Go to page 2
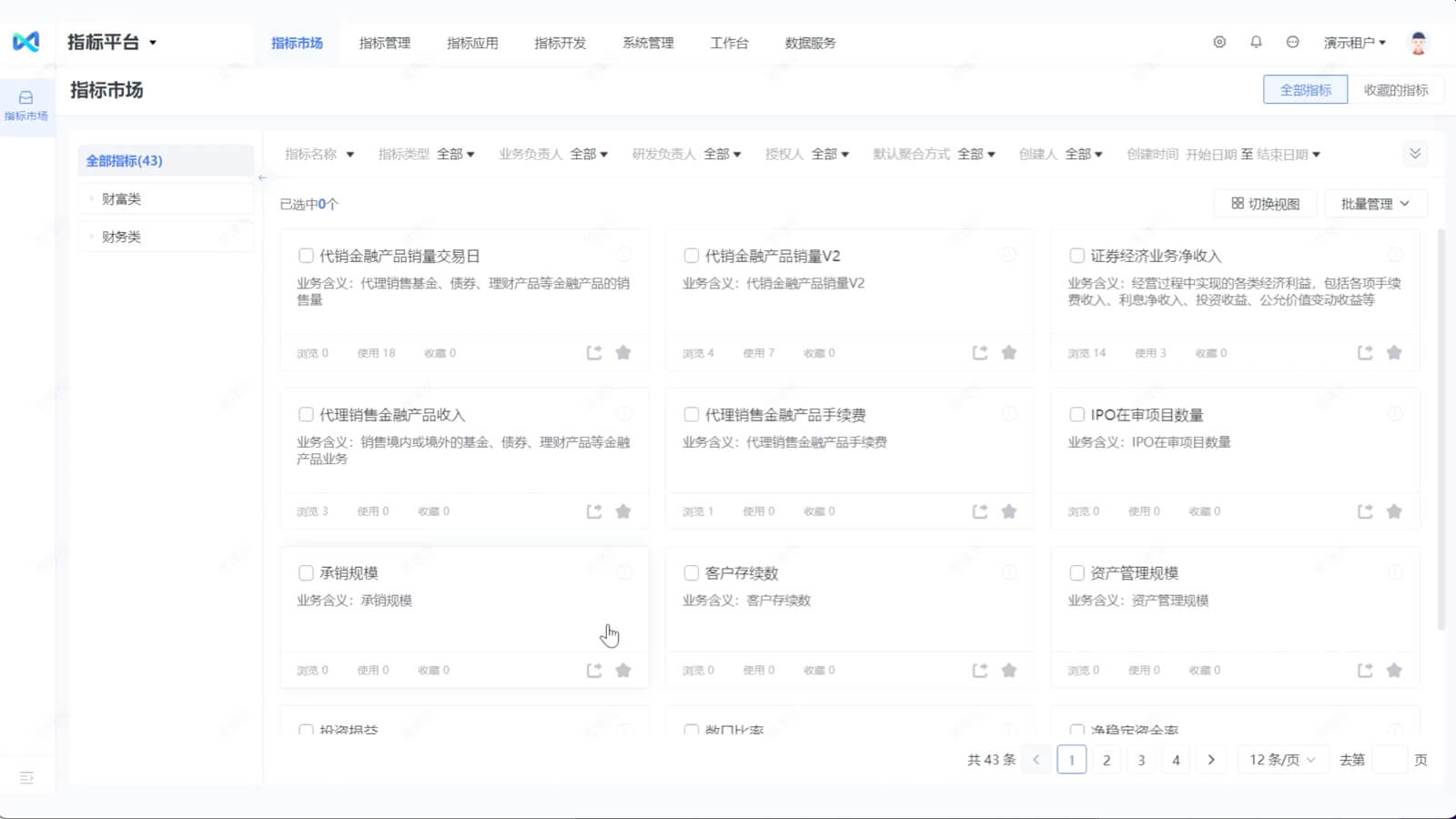The height and width of the screenshot is (819, 1456). click(1107, 760)
